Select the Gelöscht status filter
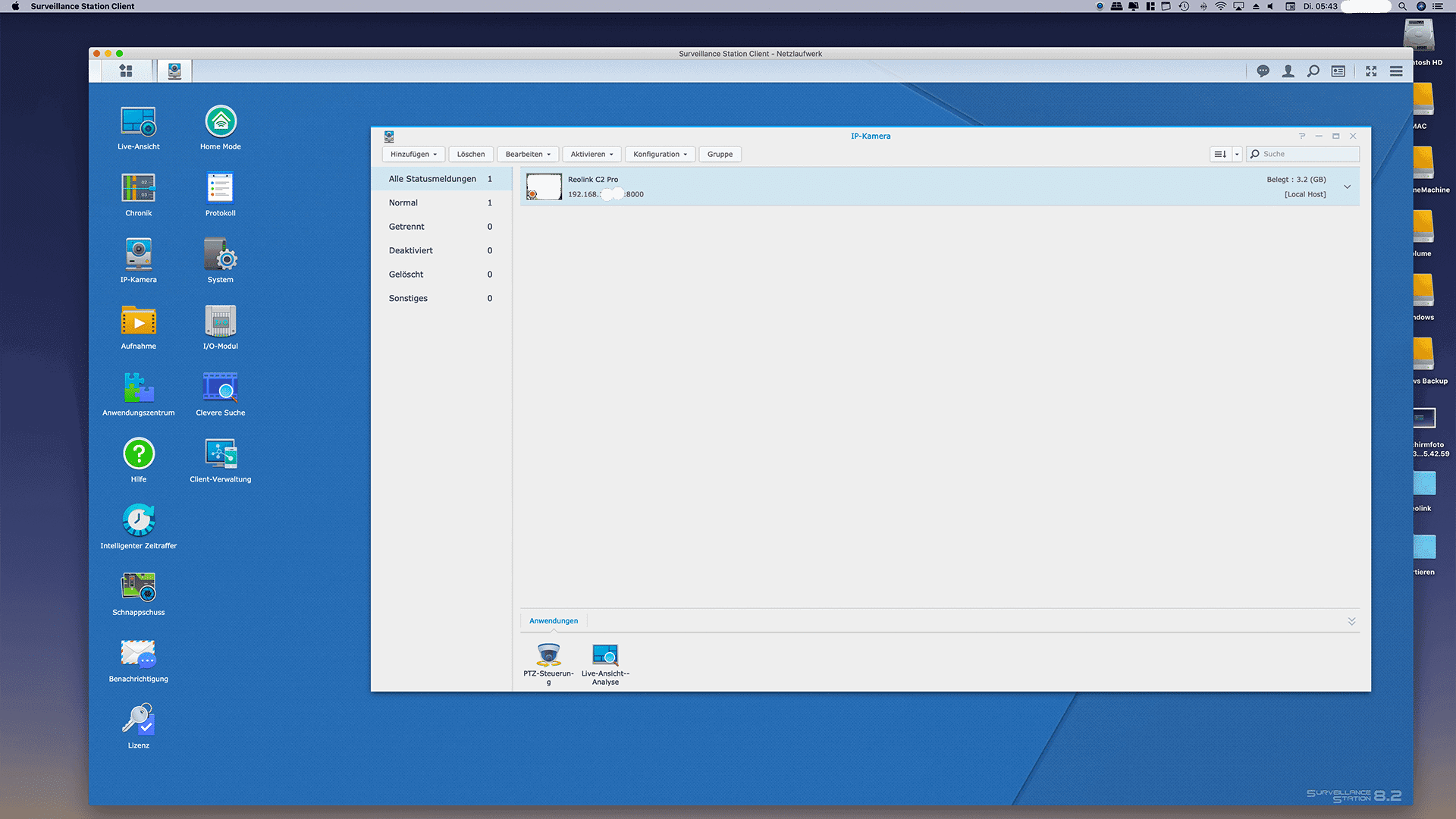This screenshot has width=1456, height=819. [x=441, y=275]
